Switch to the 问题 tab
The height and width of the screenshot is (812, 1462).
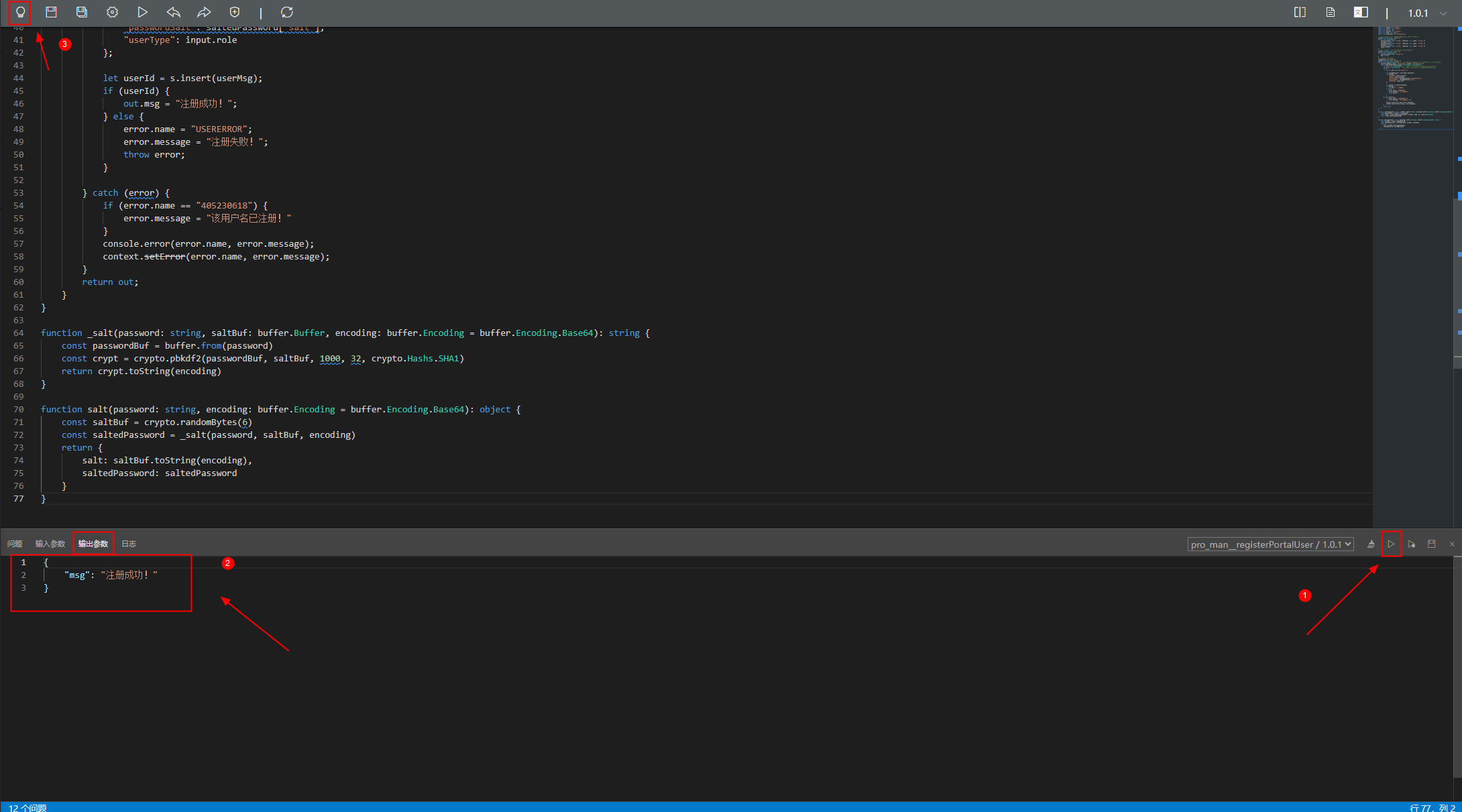click(15, 544)
